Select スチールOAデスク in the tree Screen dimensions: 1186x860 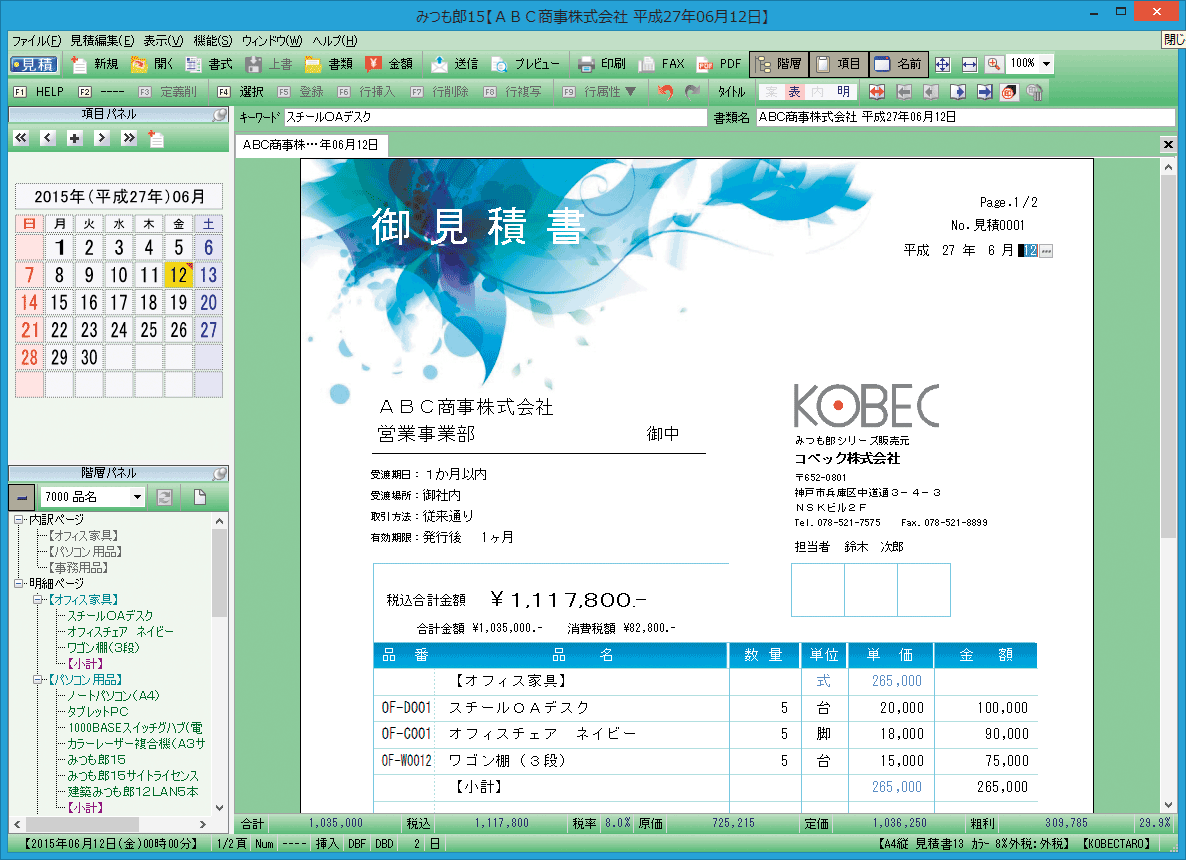(x=110, y=616)
